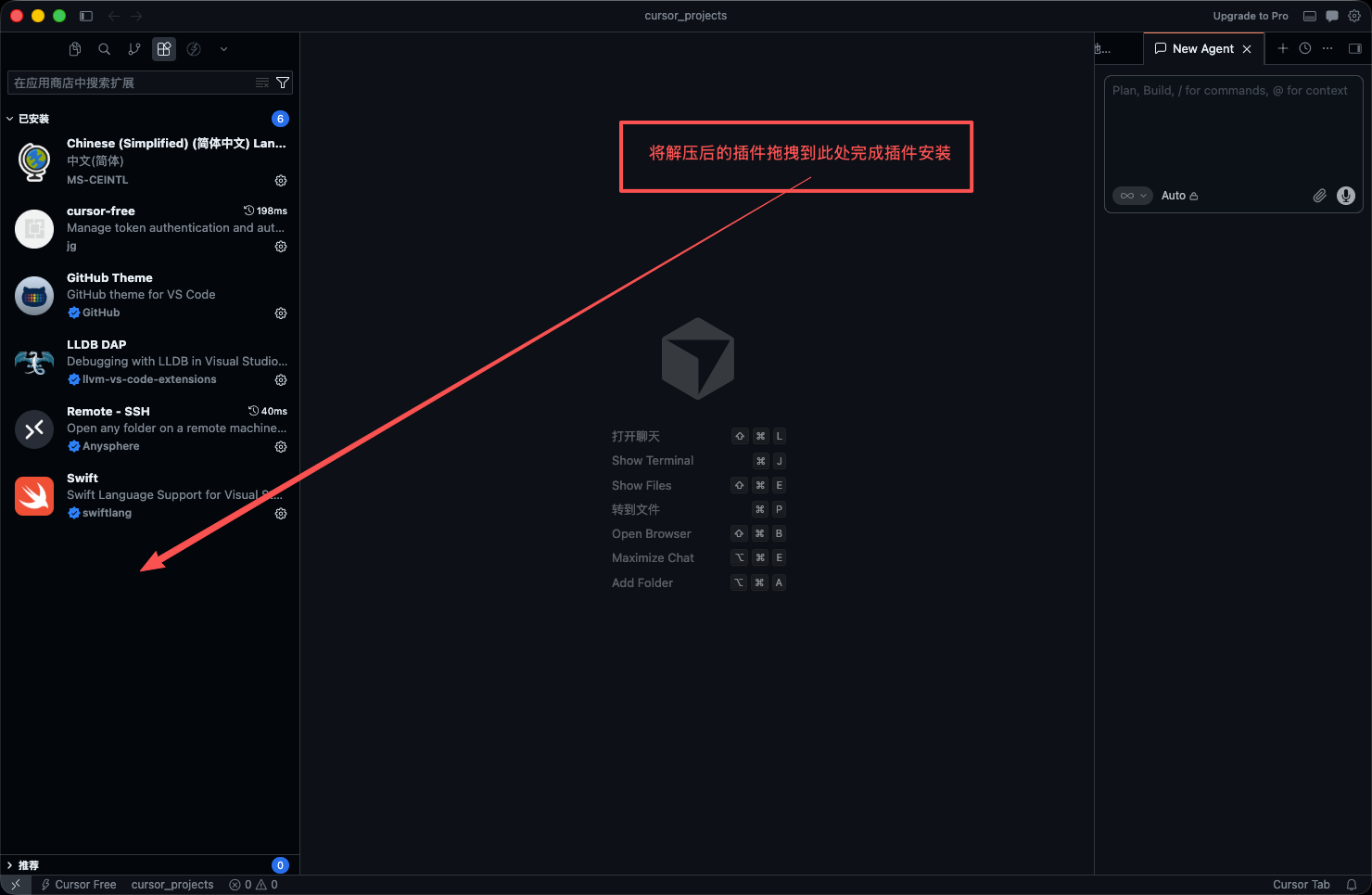Show chat history clock icon

coord(1305,48)
